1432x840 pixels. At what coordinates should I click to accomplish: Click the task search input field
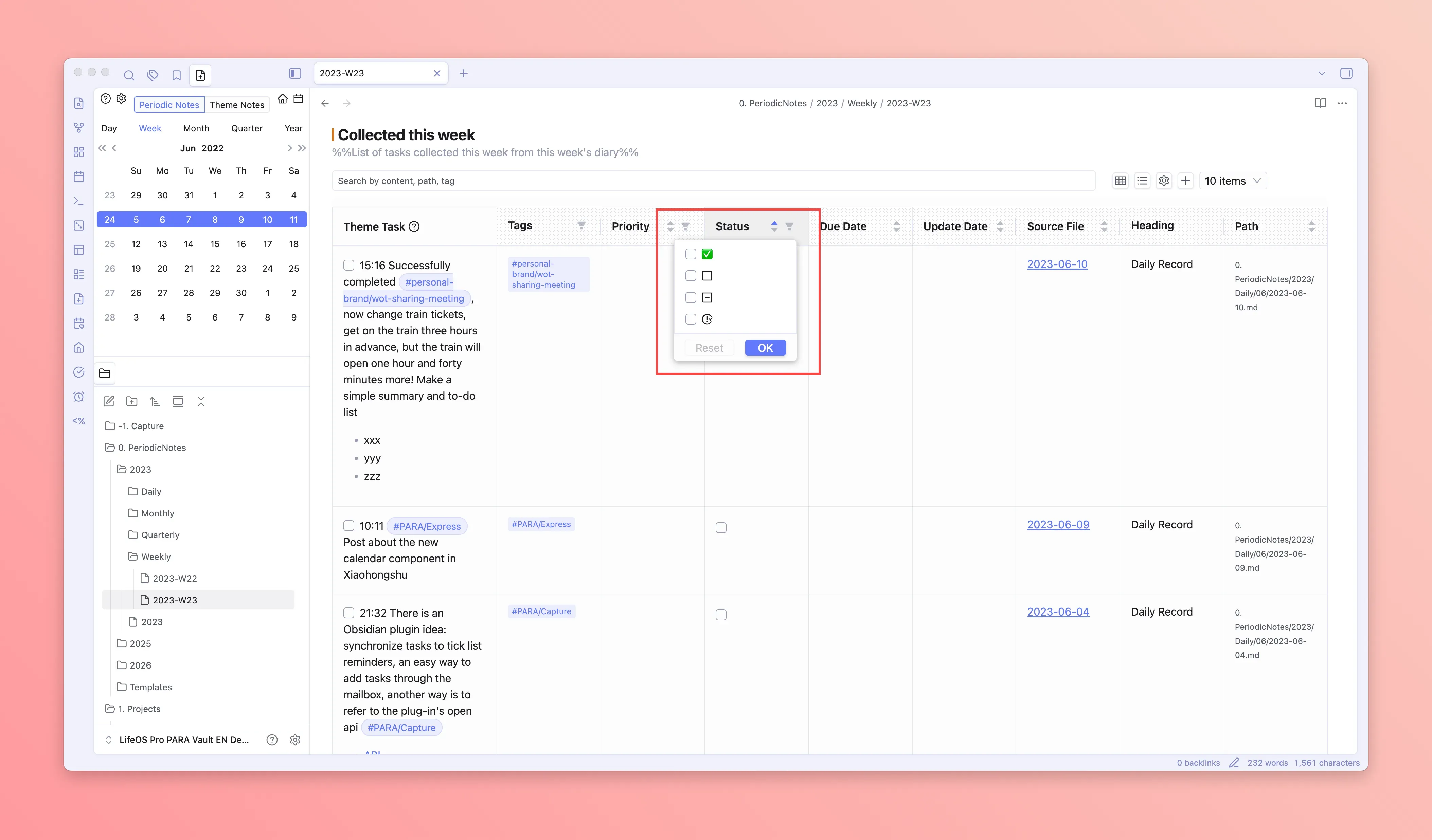tap(713, 181)
